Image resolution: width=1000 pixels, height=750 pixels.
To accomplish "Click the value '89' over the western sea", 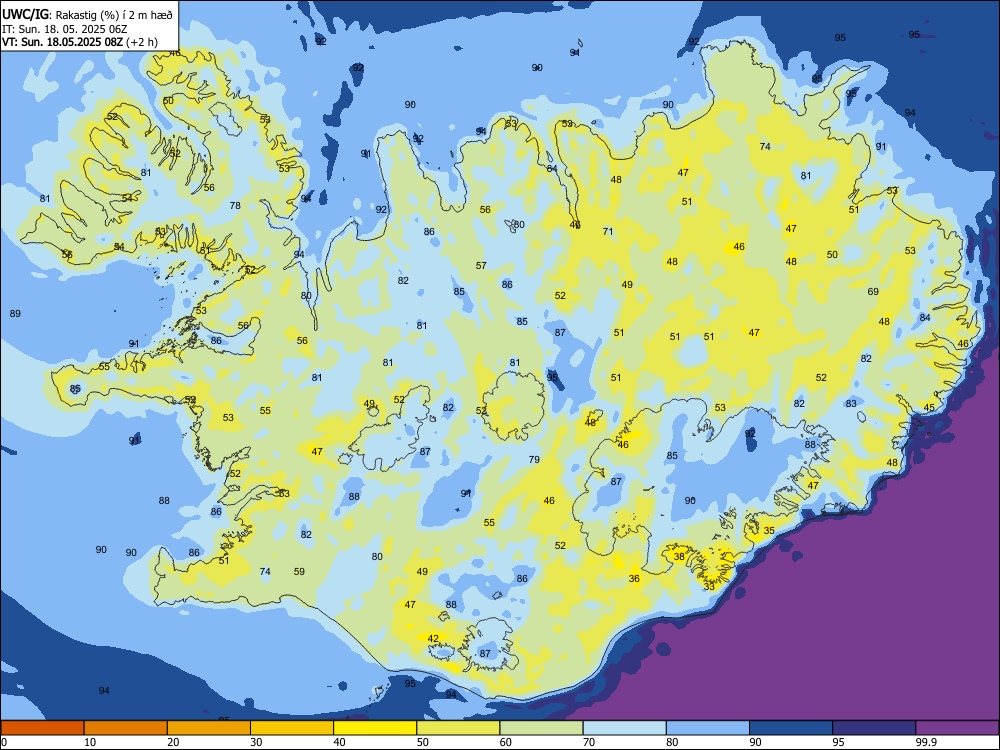I will [15, 313].
